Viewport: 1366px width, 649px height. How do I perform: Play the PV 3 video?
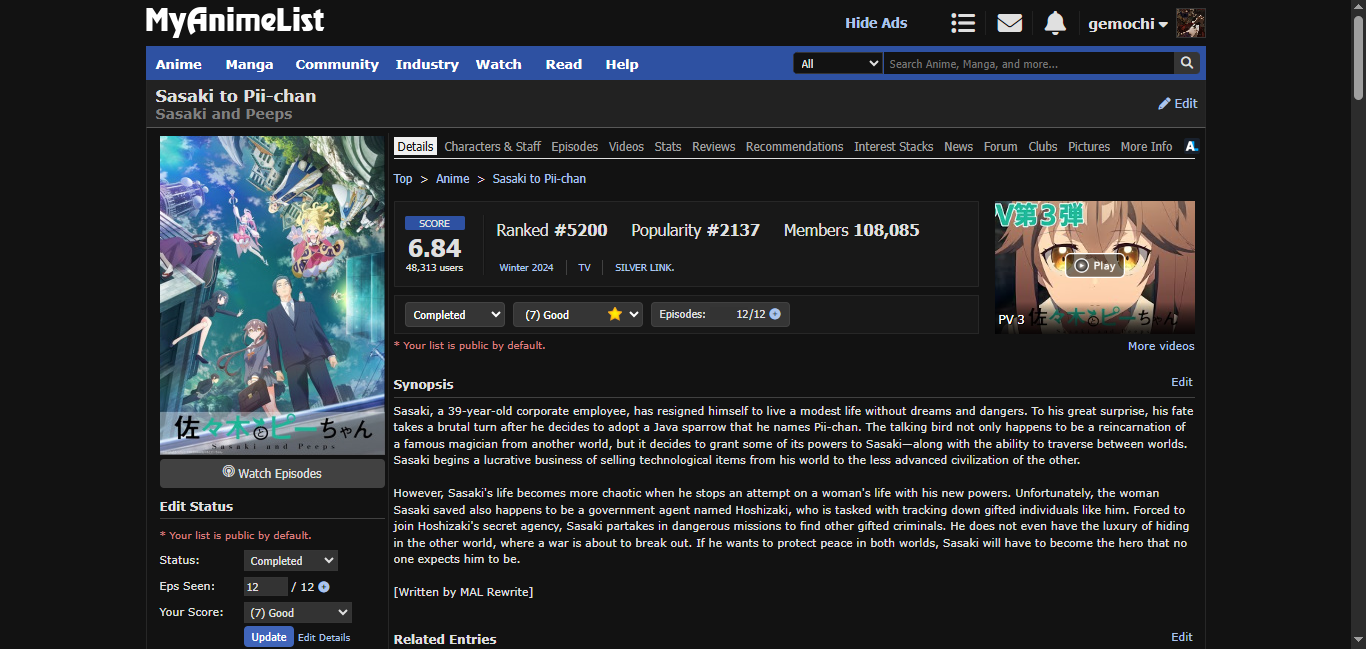click(1094, 266)
